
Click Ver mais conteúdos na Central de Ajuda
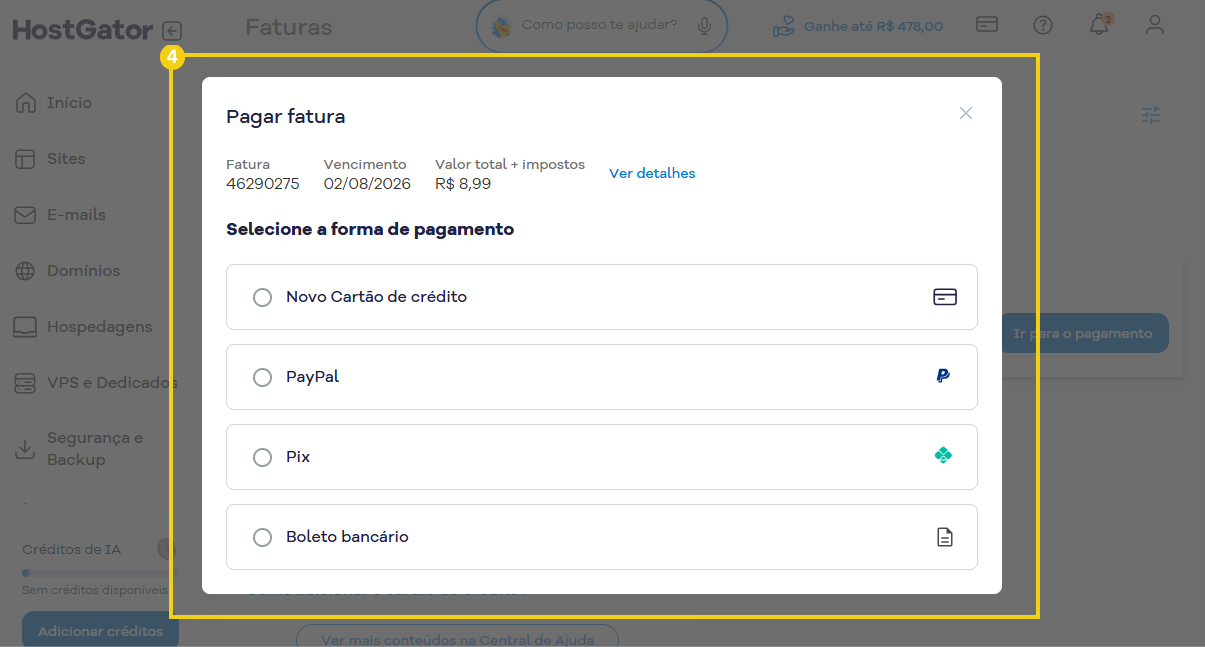click(x=458, y=639)
